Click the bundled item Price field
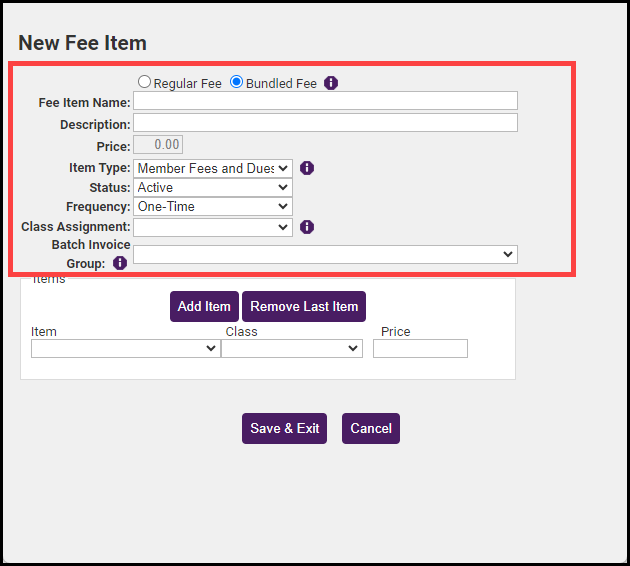 point(420,348)
